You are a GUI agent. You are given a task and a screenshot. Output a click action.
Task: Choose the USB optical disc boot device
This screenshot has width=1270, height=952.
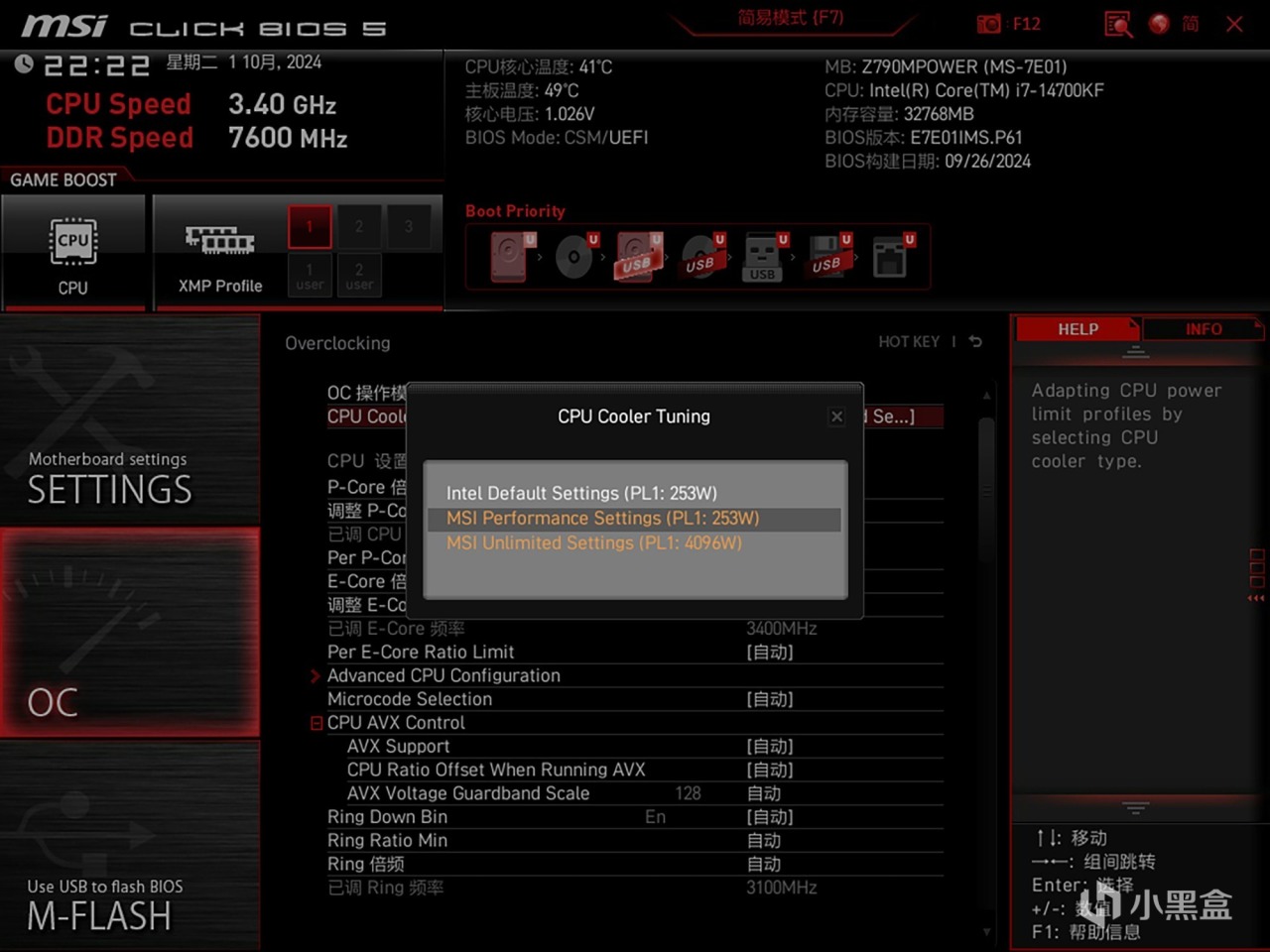coord(701,257)
